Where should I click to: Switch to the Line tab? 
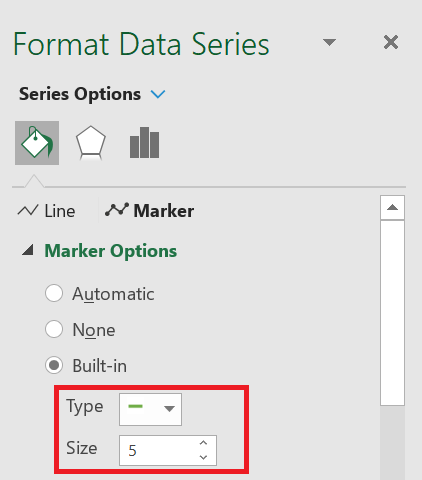47,211
